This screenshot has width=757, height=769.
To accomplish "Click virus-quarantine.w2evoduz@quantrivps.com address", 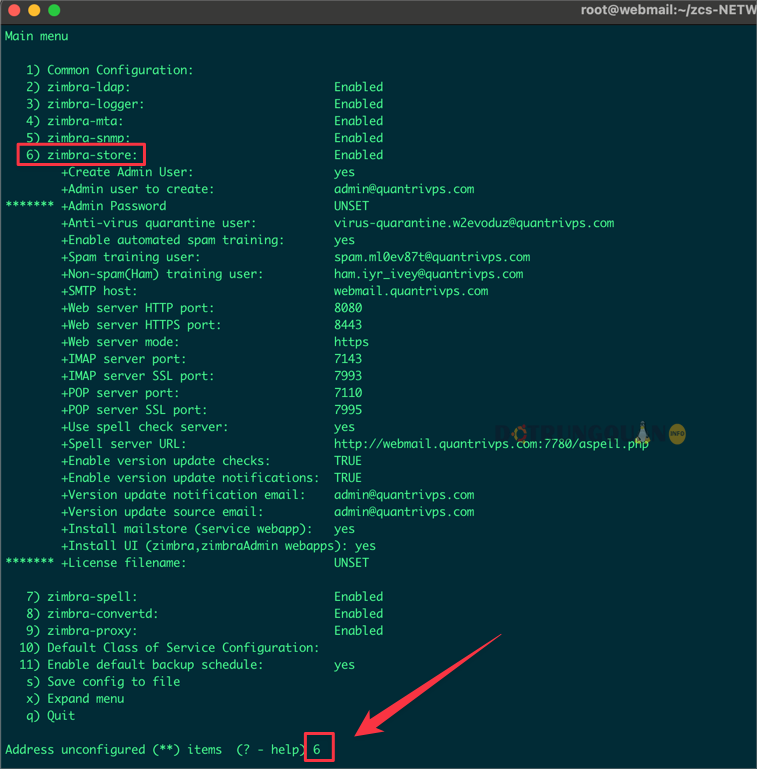I will [x=474, y=223].
